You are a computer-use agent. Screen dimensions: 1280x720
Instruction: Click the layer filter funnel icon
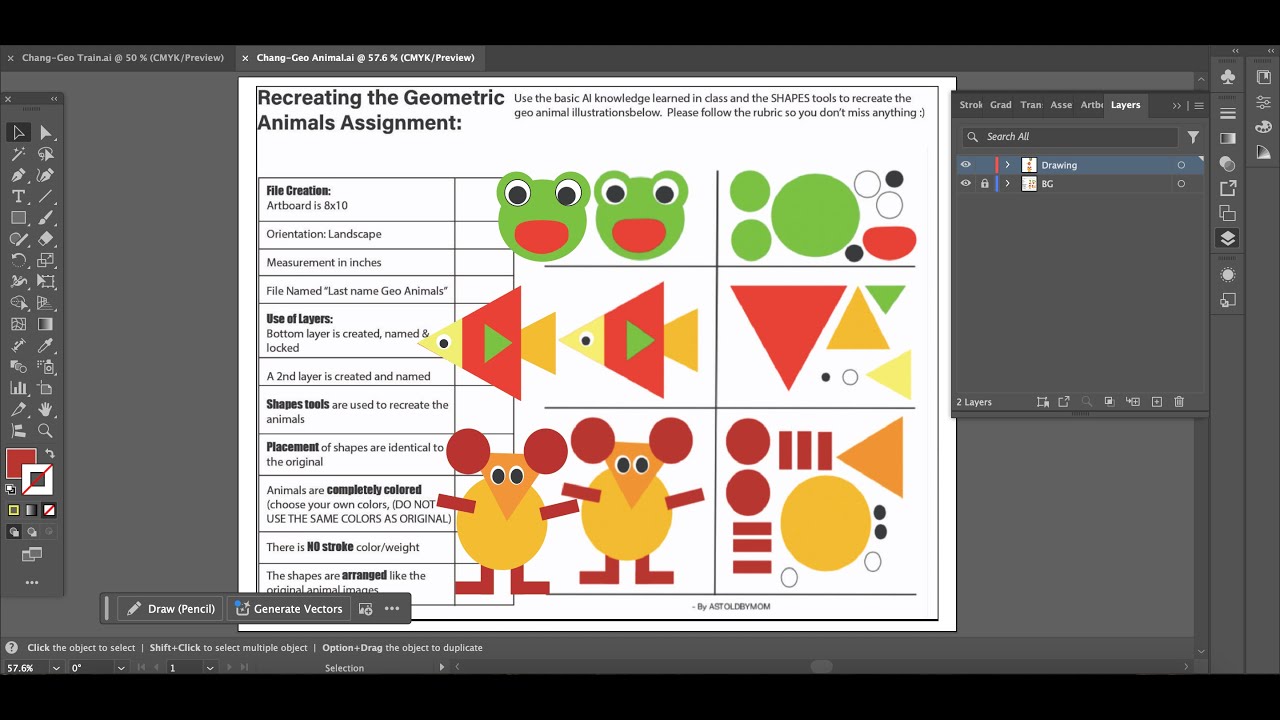pyautogui.click(x=1193, y=137)
